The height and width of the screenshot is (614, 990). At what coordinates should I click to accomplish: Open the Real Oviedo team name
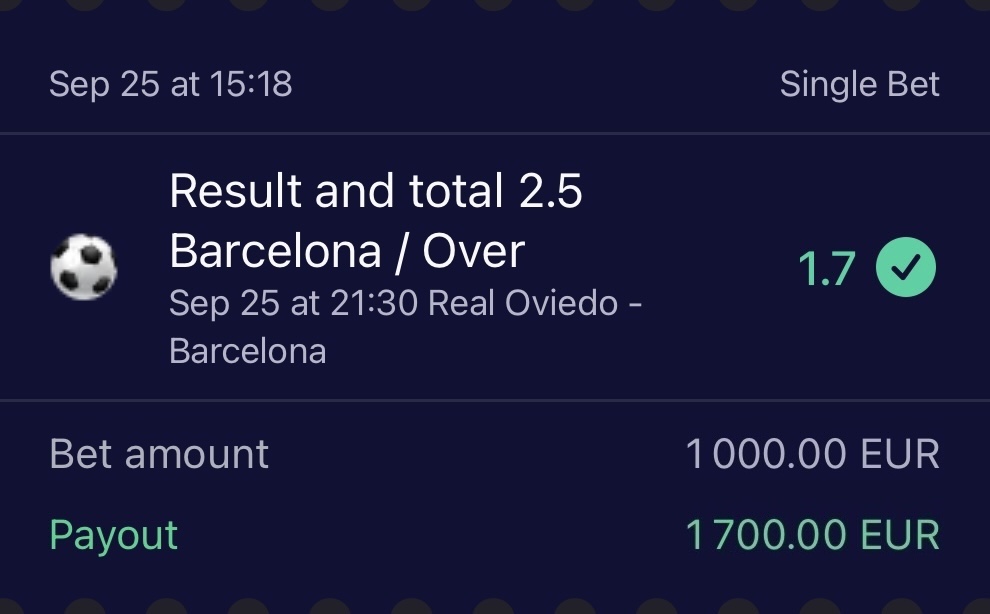tap(523, 302)
